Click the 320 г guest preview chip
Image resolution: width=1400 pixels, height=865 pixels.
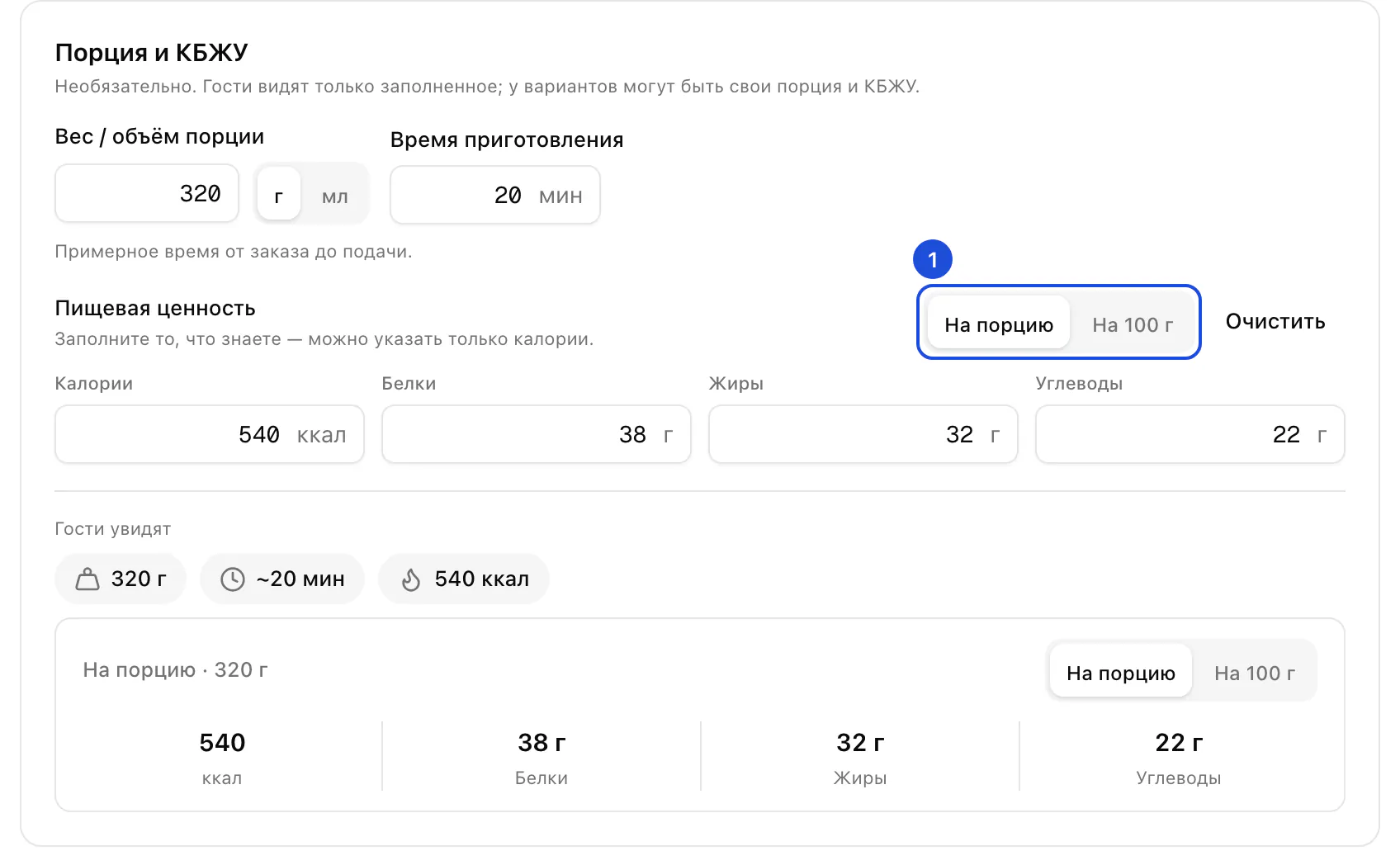click(121, 579)
